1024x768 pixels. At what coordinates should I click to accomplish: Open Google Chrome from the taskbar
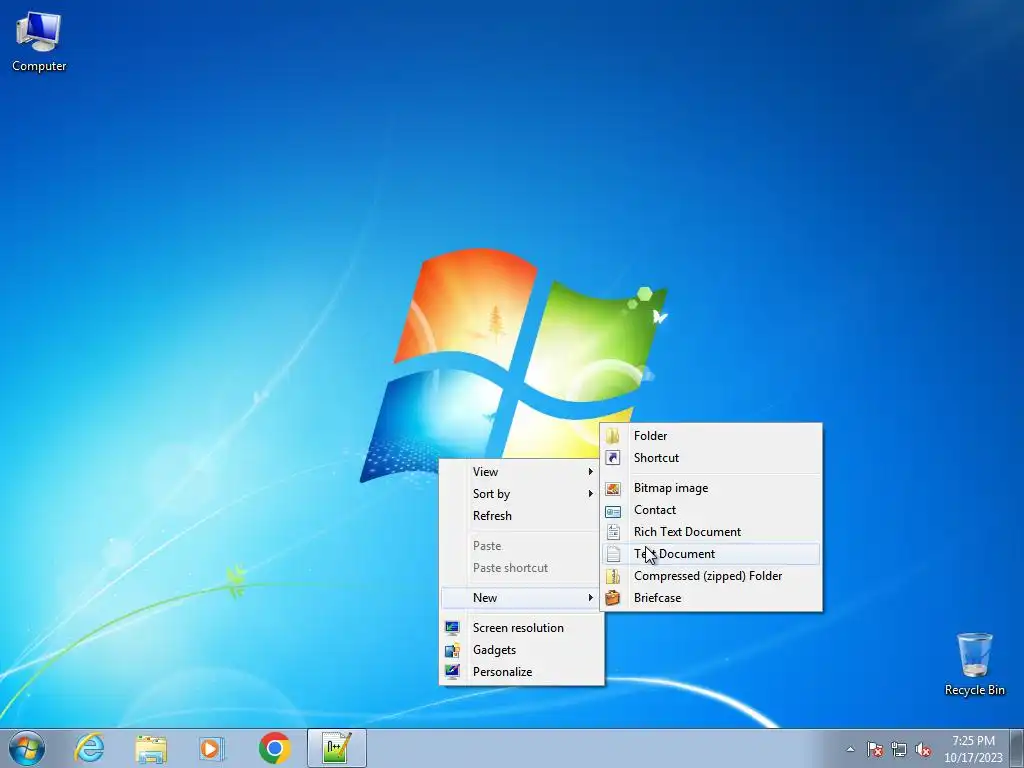point(274,748)
